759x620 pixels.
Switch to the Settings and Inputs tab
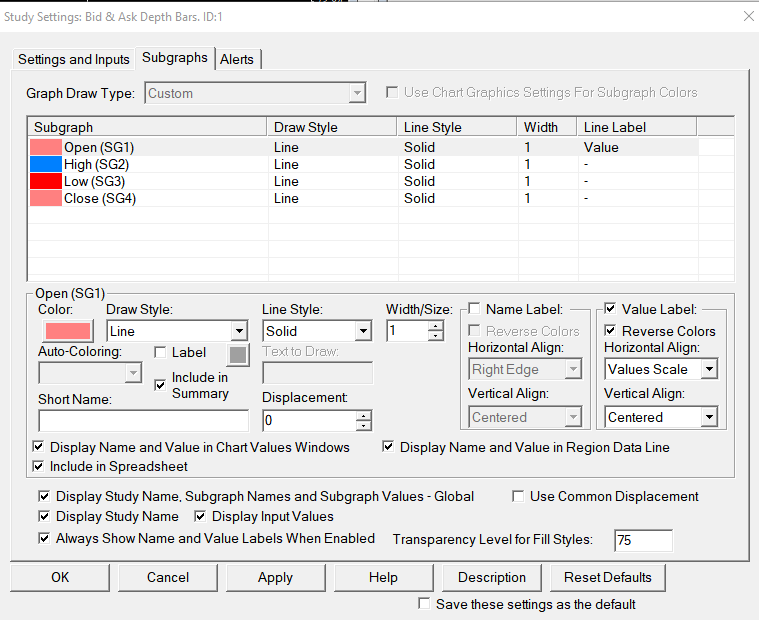74,59
